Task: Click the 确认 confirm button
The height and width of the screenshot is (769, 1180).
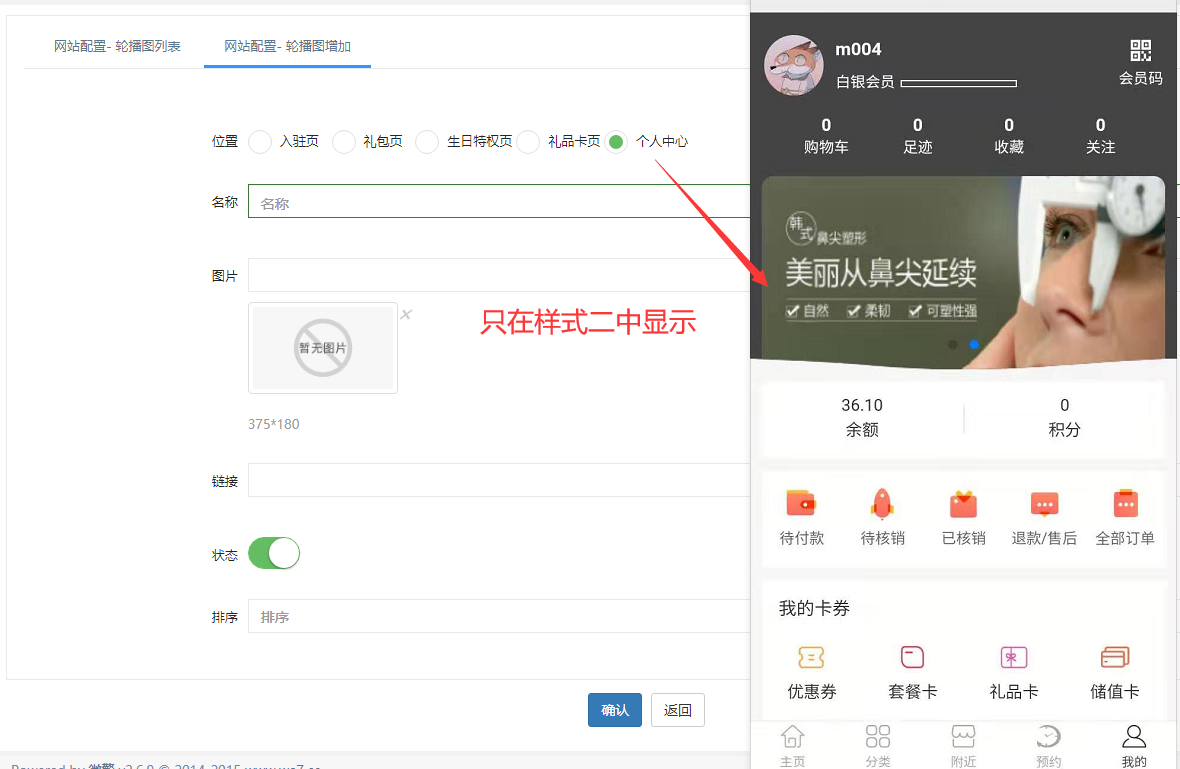Action: 615,710
